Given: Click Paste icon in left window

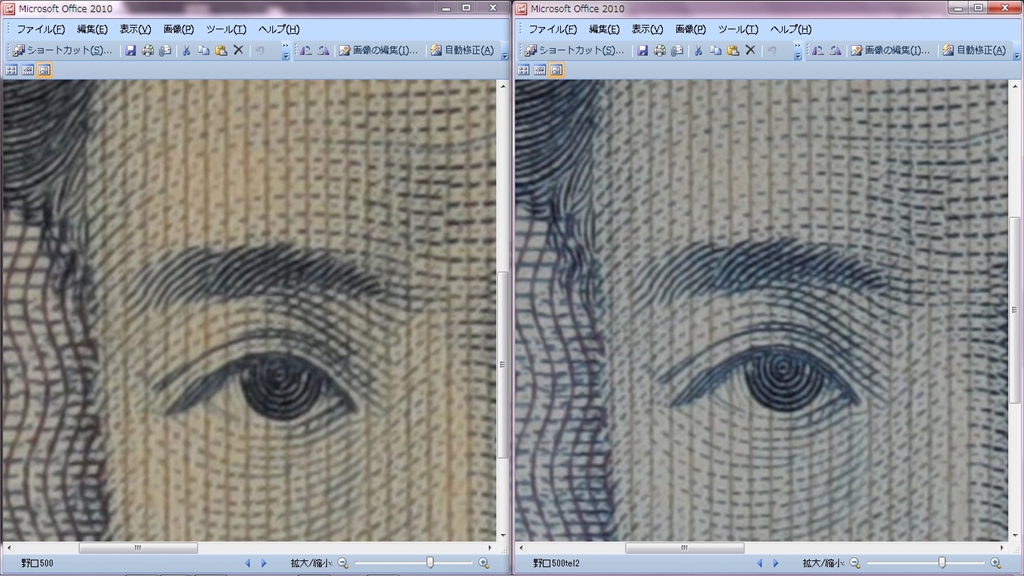Looking at the screenshot, I should pos(221,50).
